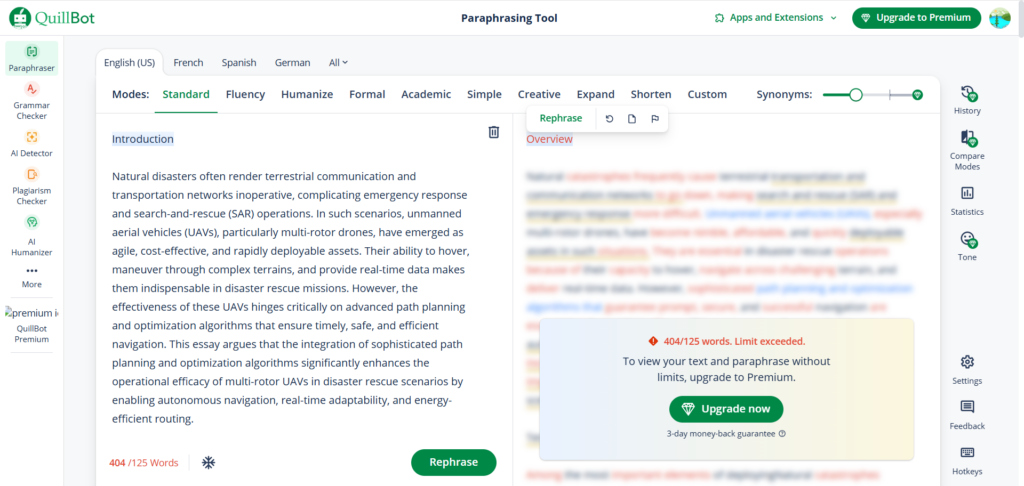
Task: Click the Upgrade now button
Action: click(x=726, y=410)
